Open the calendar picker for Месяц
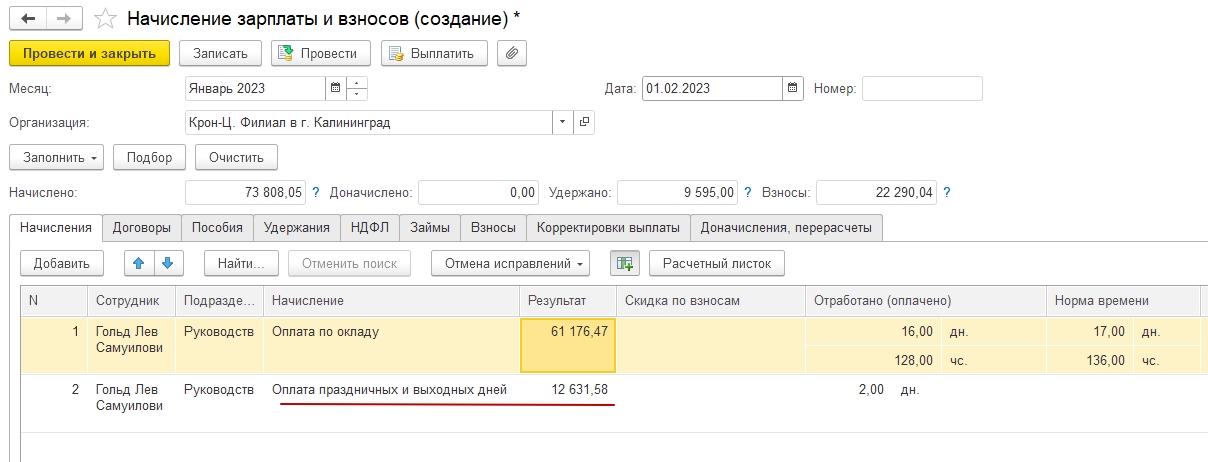Viewport: 1208px width, 462px height. [335, 88]
